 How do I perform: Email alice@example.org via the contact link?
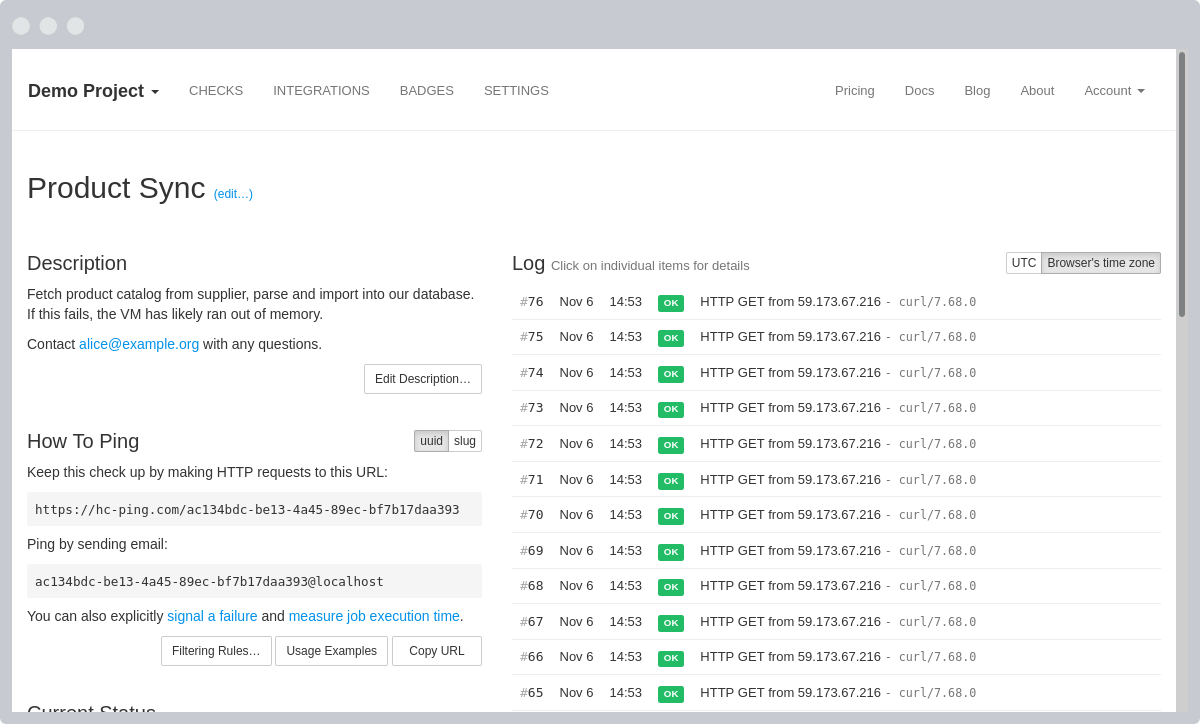click(139, 344)
